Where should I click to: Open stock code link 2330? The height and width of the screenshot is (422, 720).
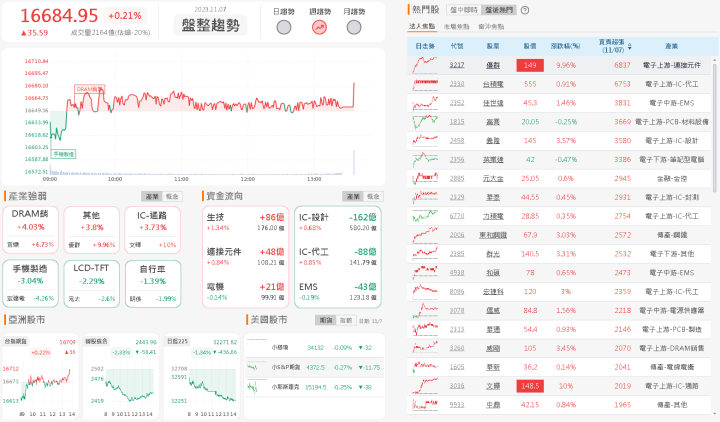[x=457, y=84]
